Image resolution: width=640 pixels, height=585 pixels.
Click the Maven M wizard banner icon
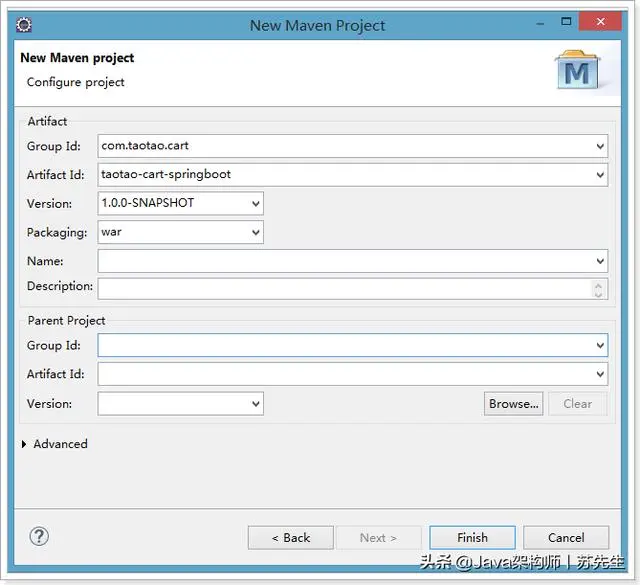point(577,70)
